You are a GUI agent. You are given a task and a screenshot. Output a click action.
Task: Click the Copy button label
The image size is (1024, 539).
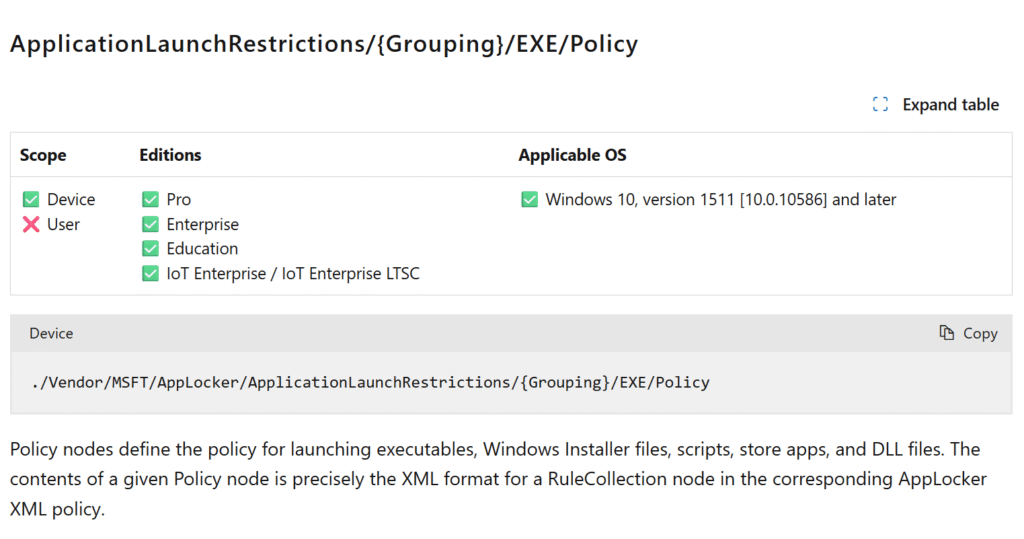point(980,333)
